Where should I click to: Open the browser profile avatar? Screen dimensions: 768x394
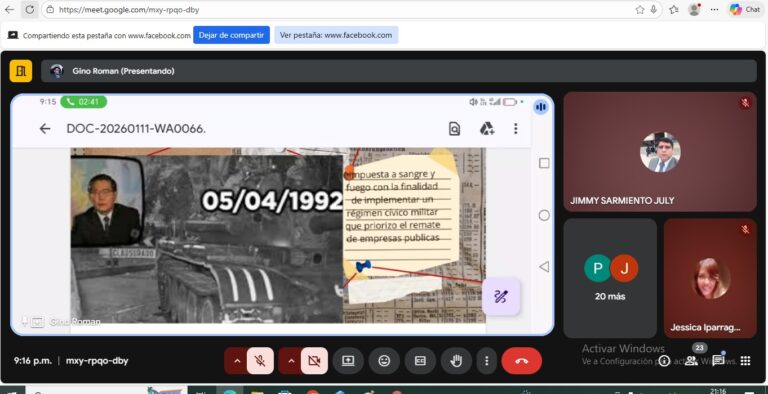(694, 10)
